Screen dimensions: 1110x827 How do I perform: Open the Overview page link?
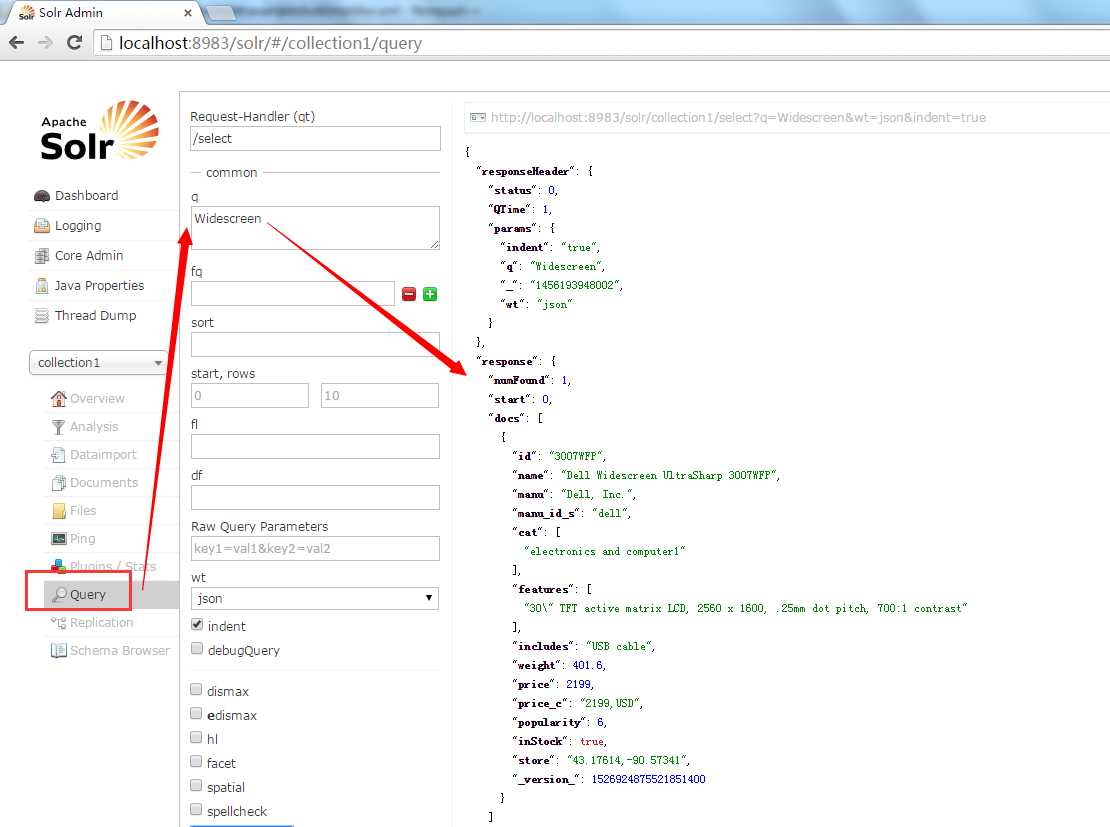[x=97, y=399]
